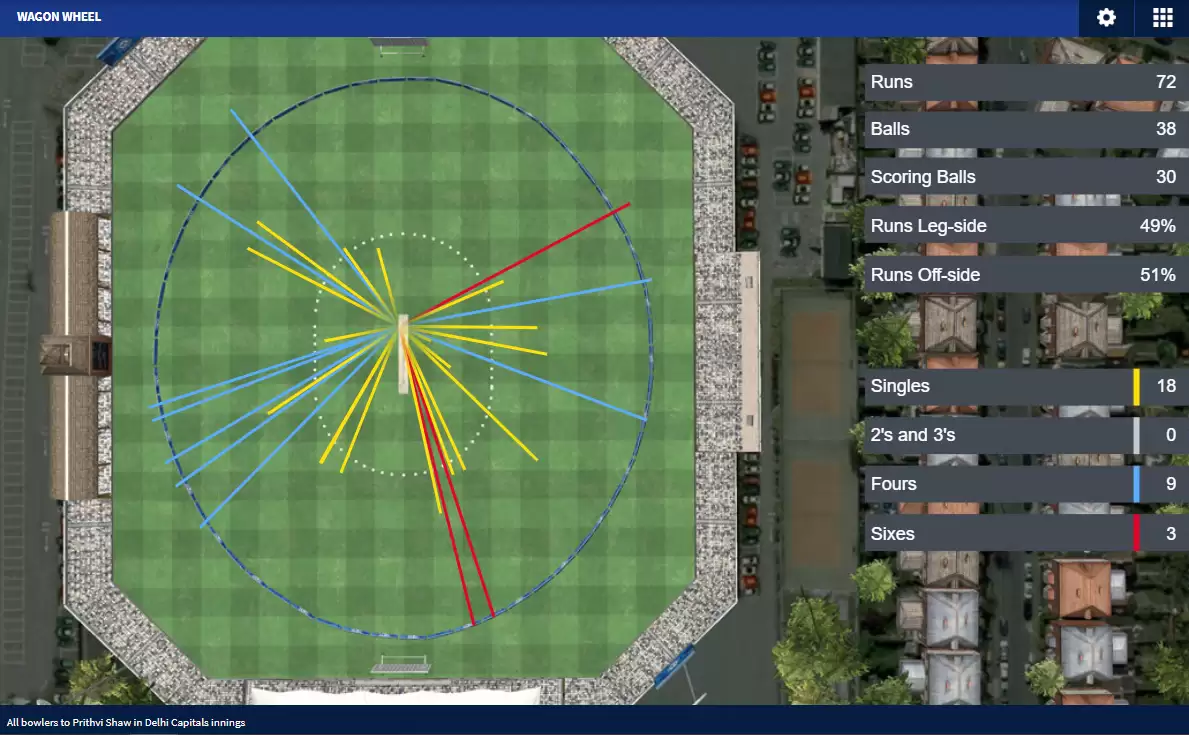Click the bottom sight screen on field
The width and height of the screenshot is (1189, 735).
[x=401, y=665]
